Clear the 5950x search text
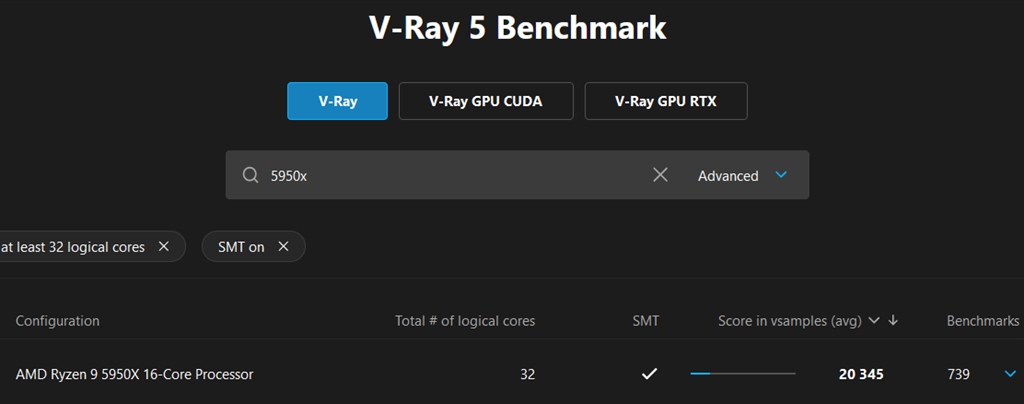 660,175
